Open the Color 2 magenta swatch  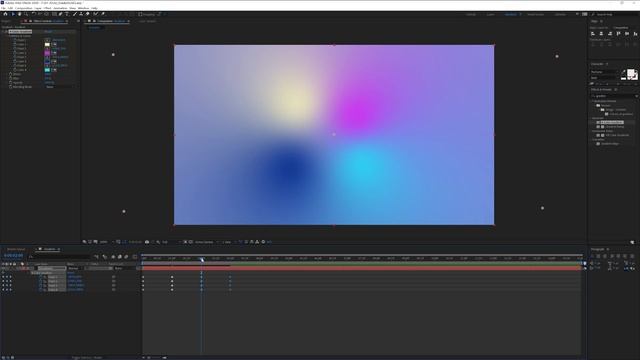(x=47, y=53)
